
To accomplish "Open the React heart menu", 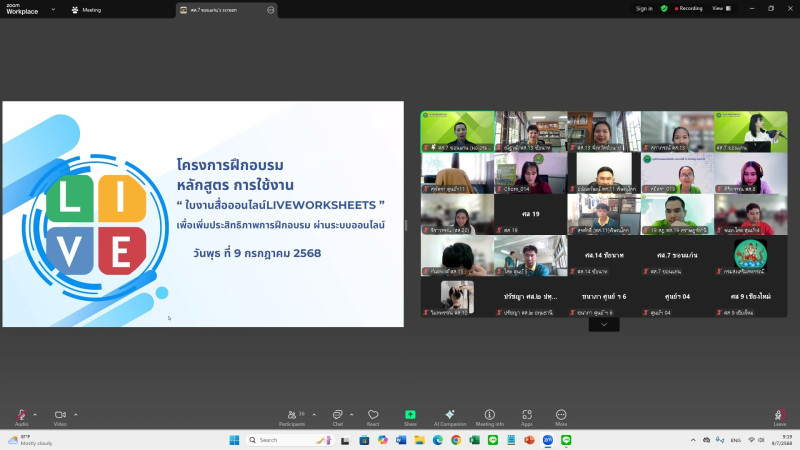I will click(x=373, y=417).
